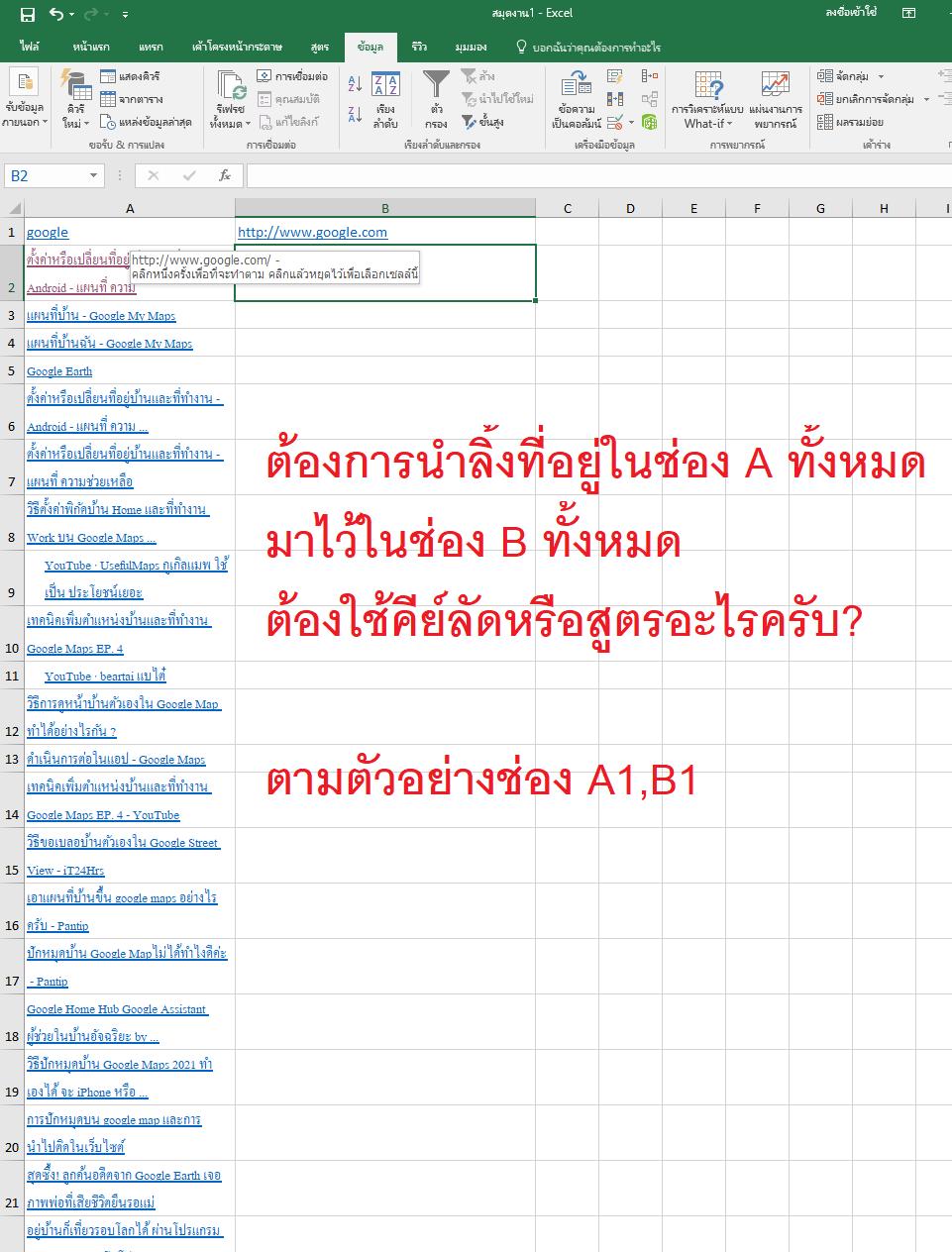Click green Manage Data Model icon
The height and width of the screenshot is (1252, 952).
point(650,122)
